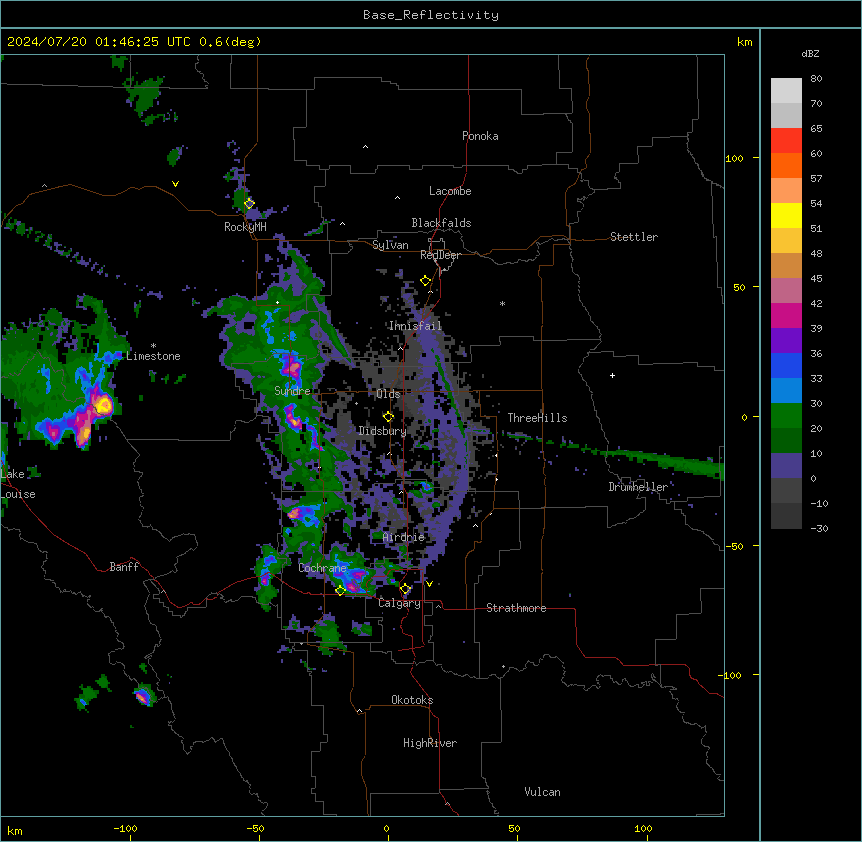
Task: Select the Okotoks label
Action: [412, 700]
